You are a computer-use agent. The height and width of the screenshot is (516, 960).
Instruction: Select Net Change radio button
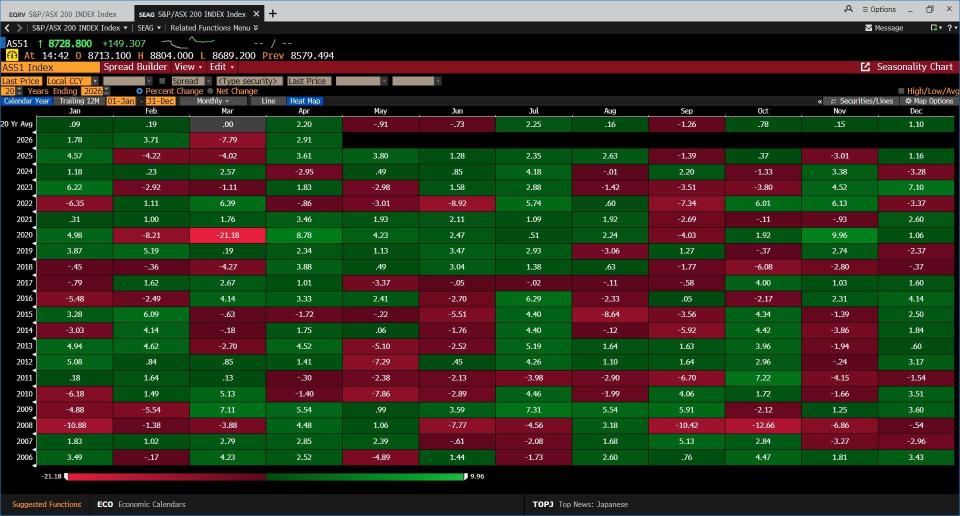point(210,91)
